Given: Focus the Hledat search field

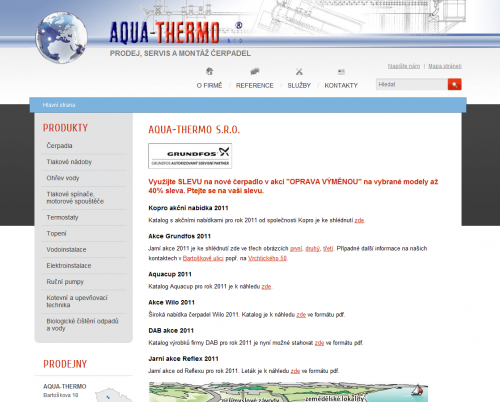Looking at the screenshot, I should tap(412, 84).
